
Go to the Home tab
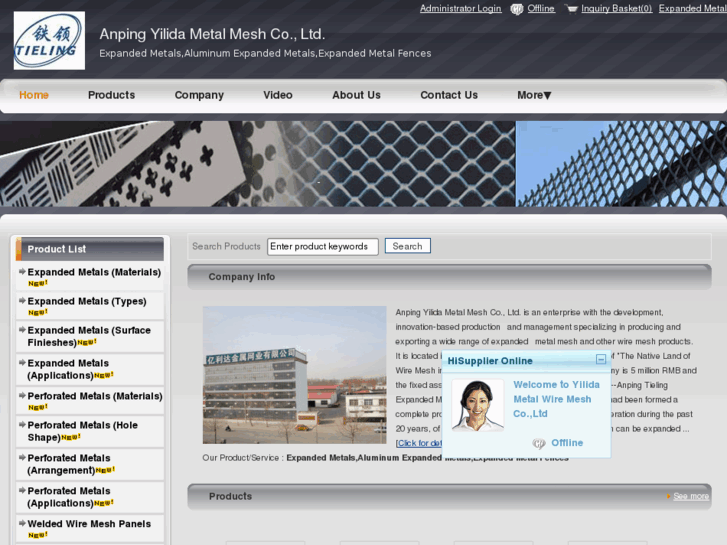[34, 95]
